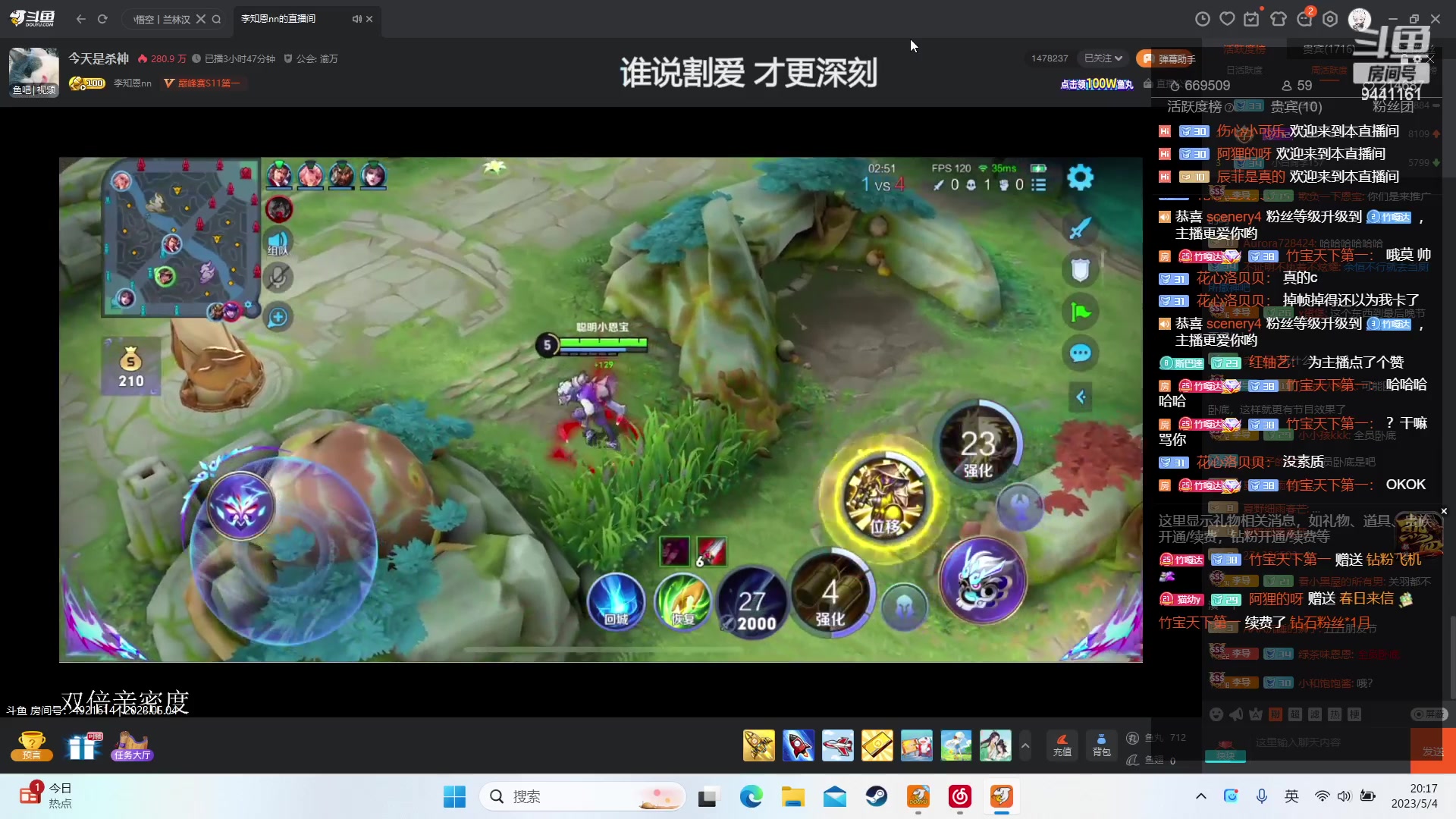Open the 弹幕助手 button
The image size is (1456, 819).
tap(1168, 58)
